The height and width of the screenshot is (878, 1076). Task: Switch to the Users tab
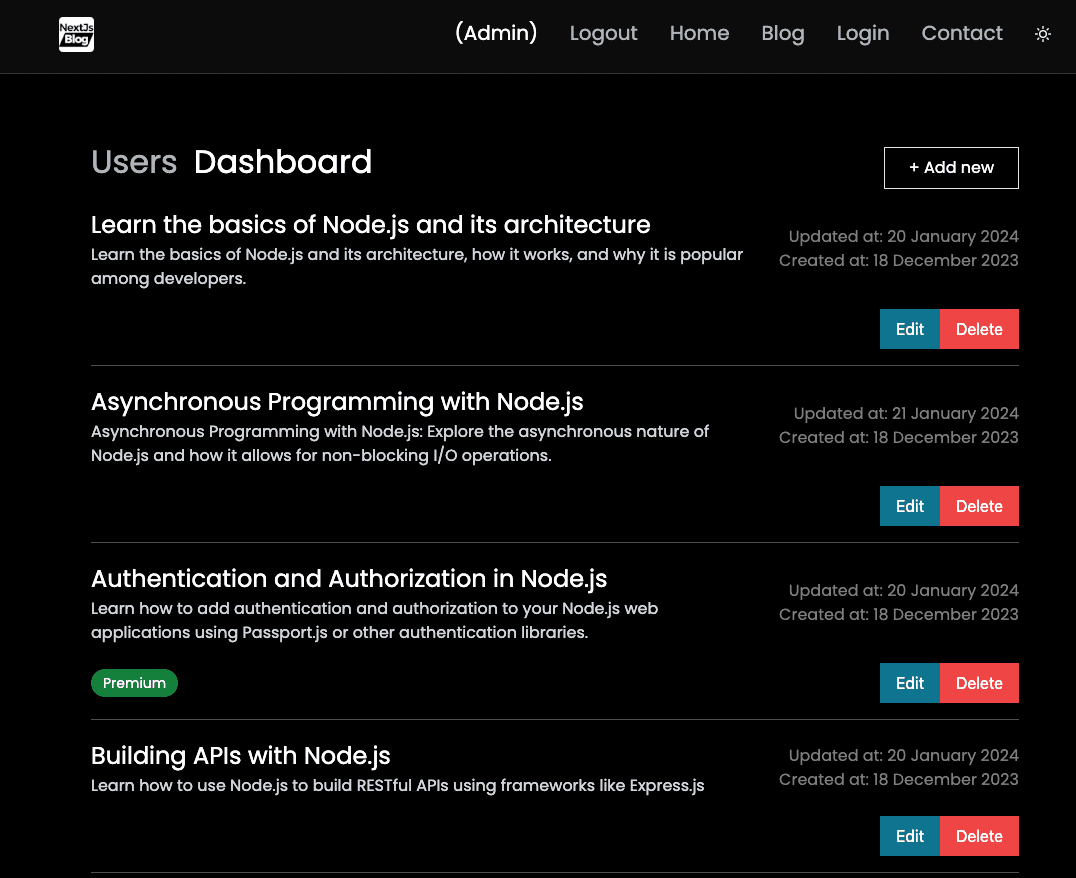coord(134,162)
